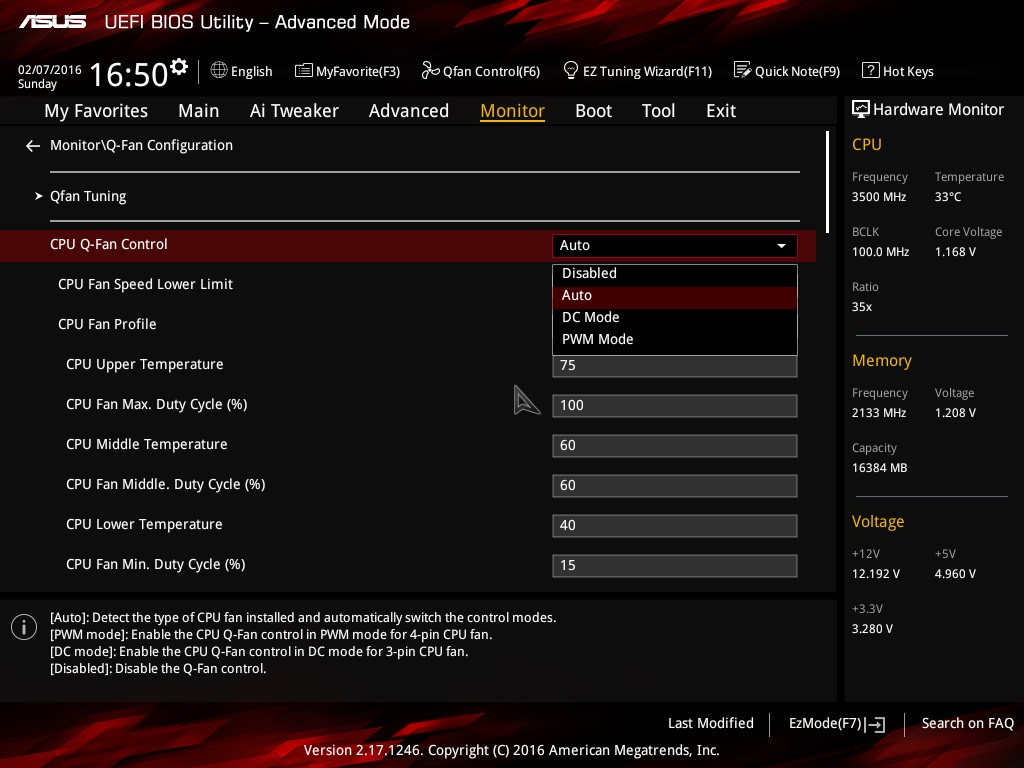1024x768 pixels.
Task: Go to the Boot tab
Action: (593, 111)
